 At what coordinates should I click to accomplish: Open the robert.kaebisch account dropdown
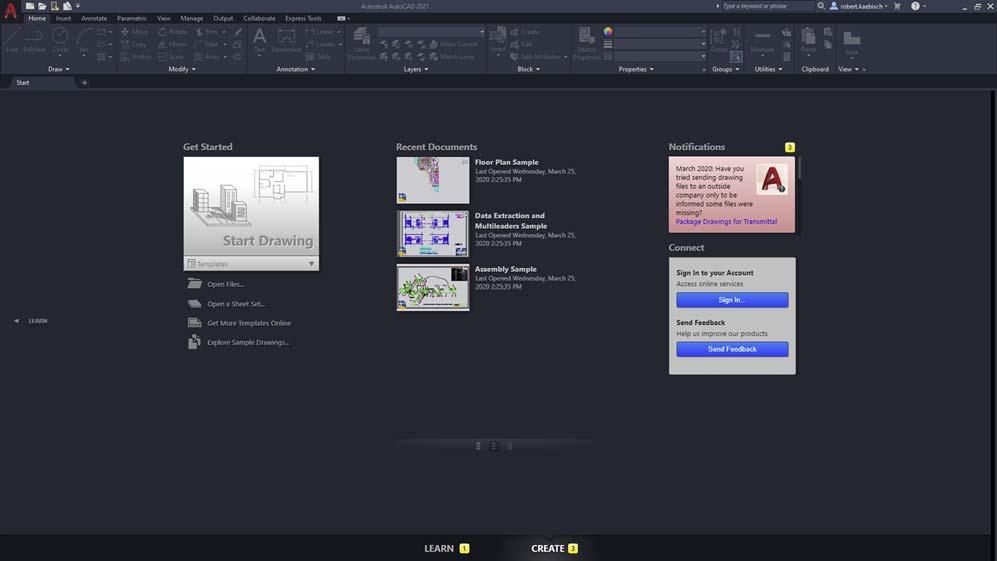click(x=858, y=6)
